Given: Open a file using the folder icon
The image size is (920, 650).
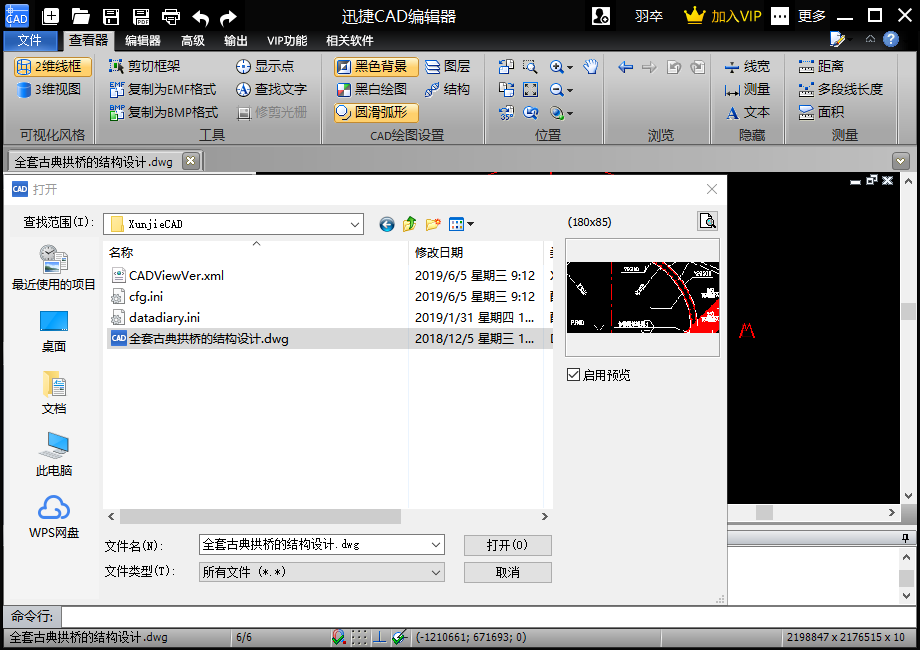Looking at the screenshot, I should click(x=80, y=16).
